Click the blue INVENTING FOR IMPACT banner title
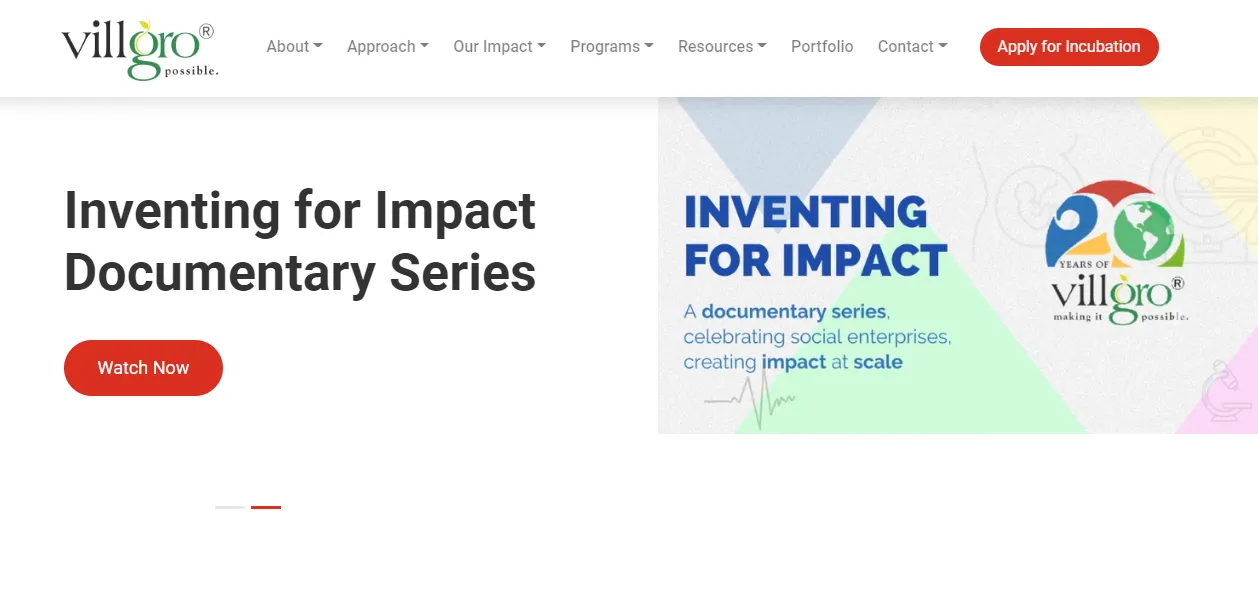 pos(815,236)
